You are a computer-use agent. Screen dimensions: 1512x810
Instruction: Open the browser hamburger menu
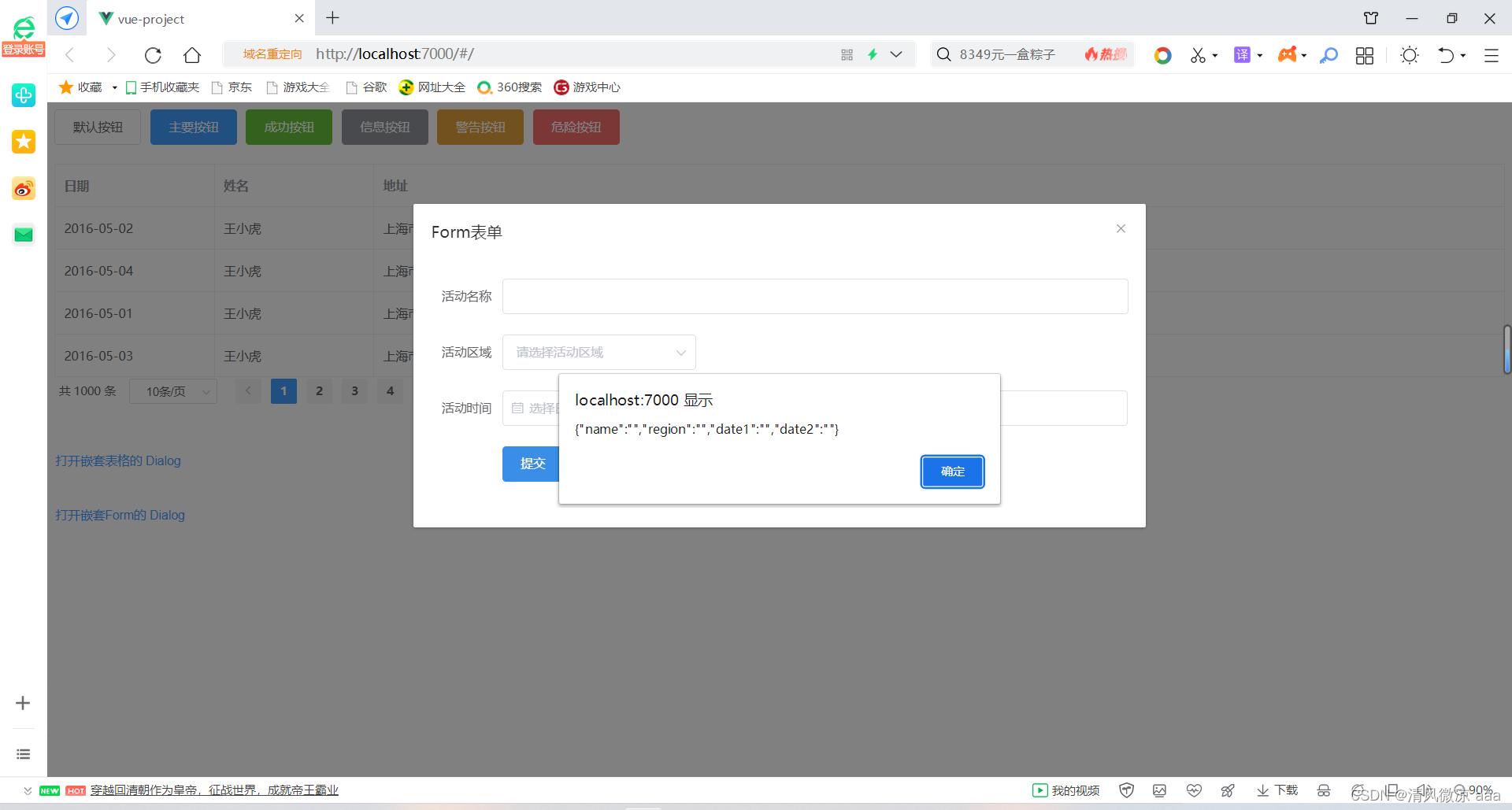point(1492,55)
